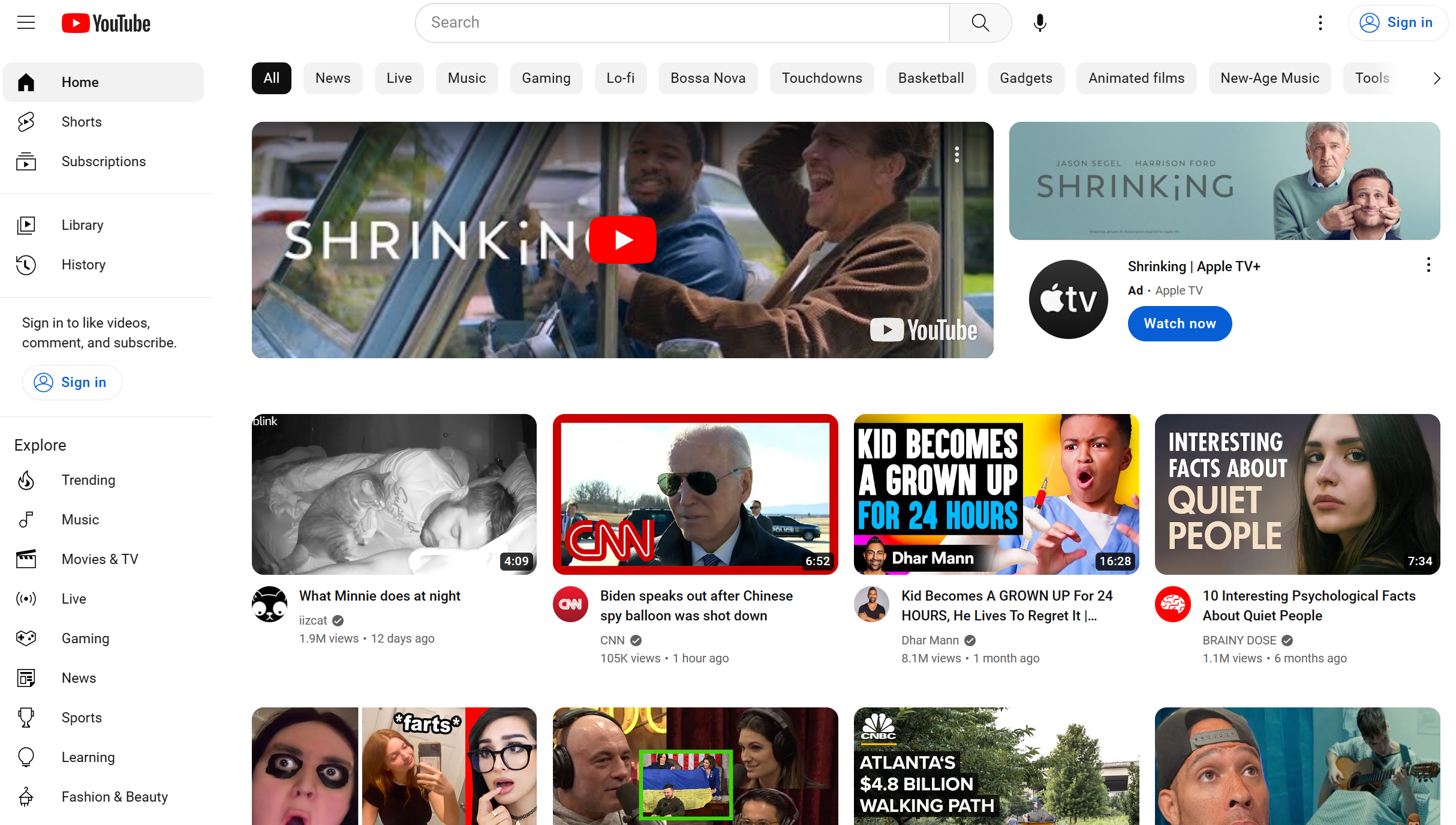This screenshot has height=825, width=1456.
Task: Open BRAINY DOSE channel avatar
Action: (1173, 604)
